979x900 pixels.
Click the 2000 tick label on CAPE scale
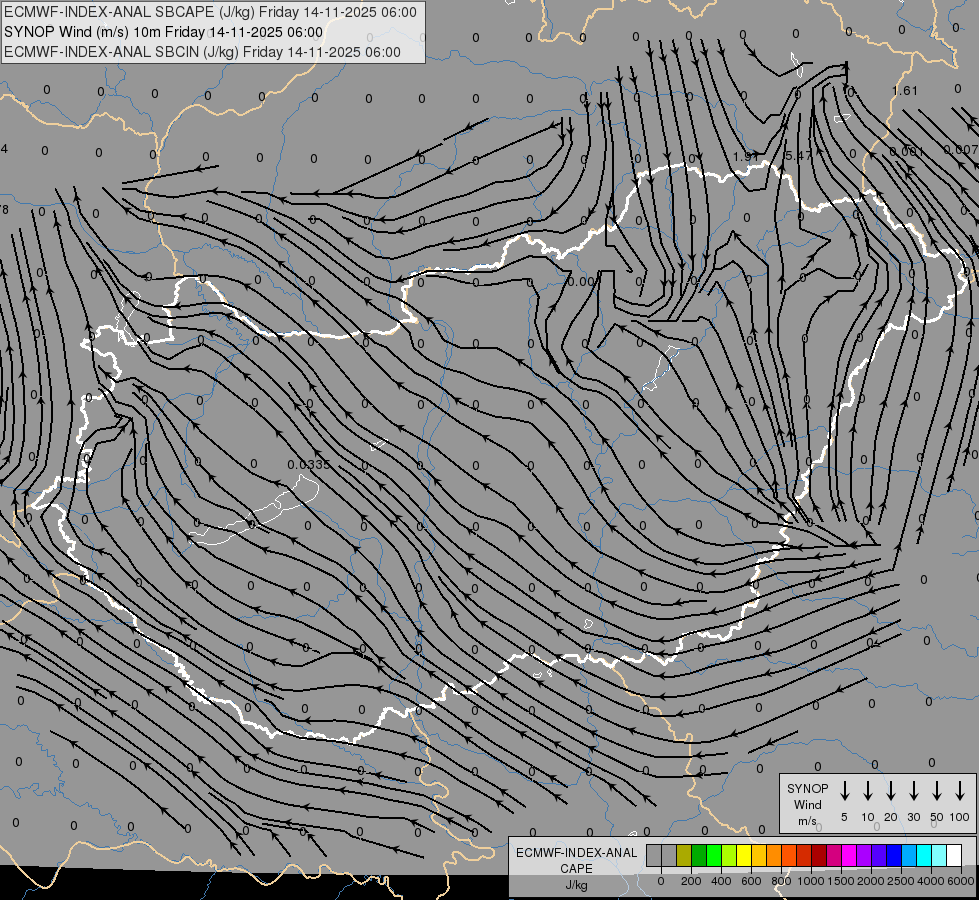871,881
